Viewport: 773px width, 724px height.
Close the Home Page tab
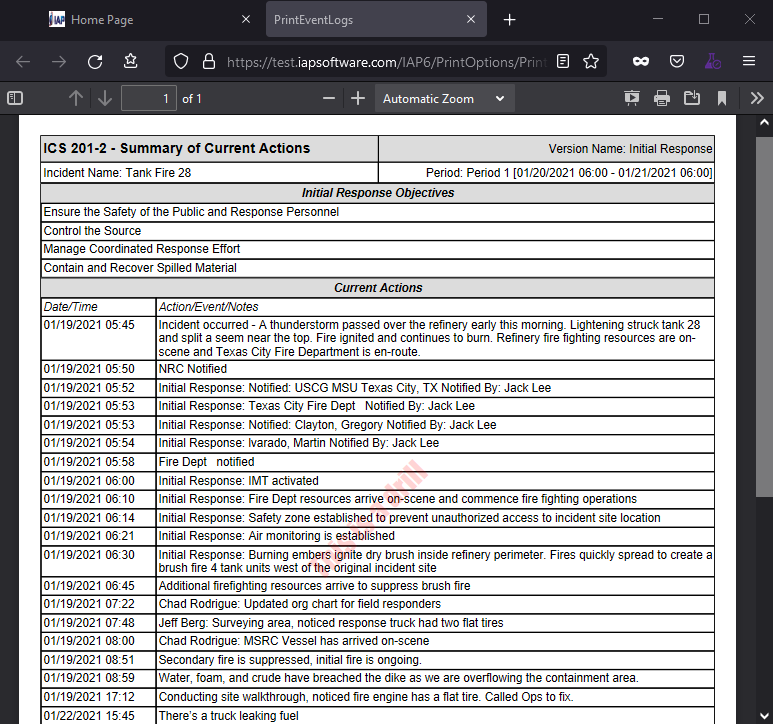click(x=246, y=19)
